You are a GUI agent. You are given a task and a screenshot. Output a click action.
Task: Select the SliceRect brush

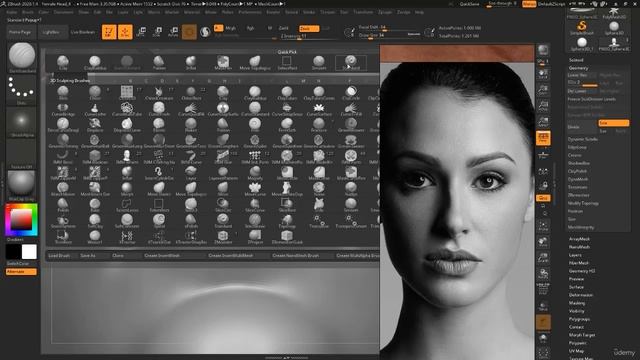pos(287,204)
